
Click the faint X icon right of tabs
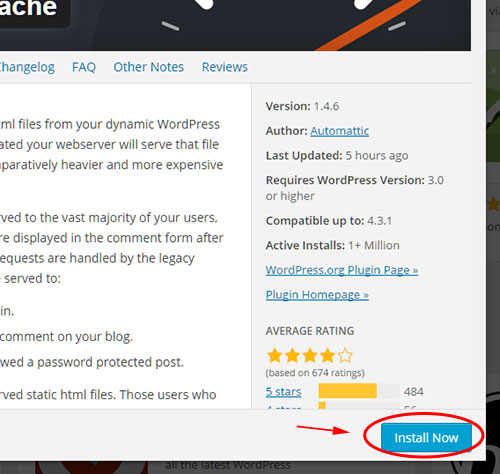click(x=494, y=70)
